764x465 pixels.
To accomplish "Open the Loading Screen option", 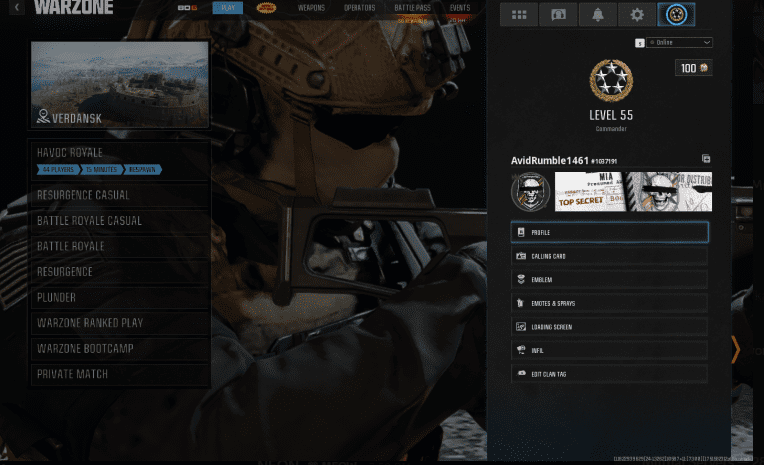I will 610,327.
